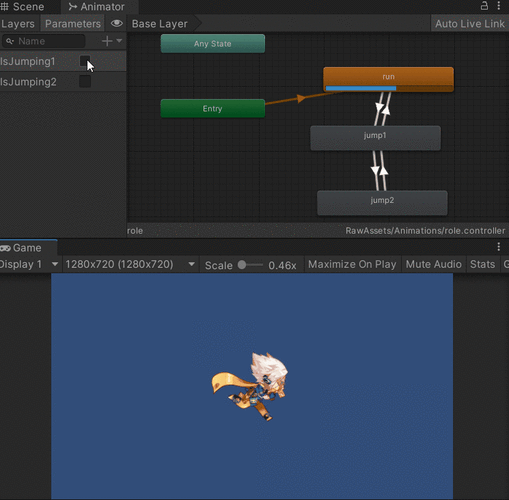The height and width of the screenshot is (500, 509).
Task: Click the Game tab controller icon
Action: pos(5,248)
